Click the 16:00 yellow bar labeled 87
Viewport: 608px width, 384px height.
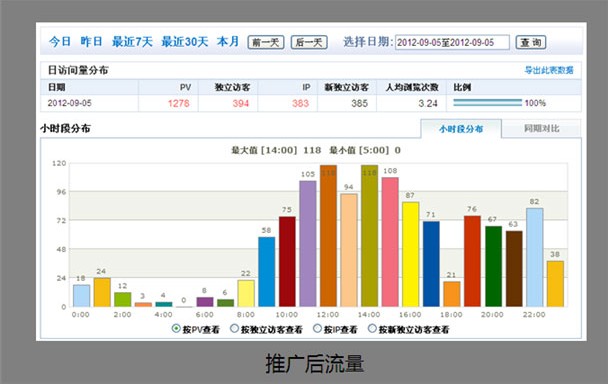pyautogui.click(x=411, y=254)
